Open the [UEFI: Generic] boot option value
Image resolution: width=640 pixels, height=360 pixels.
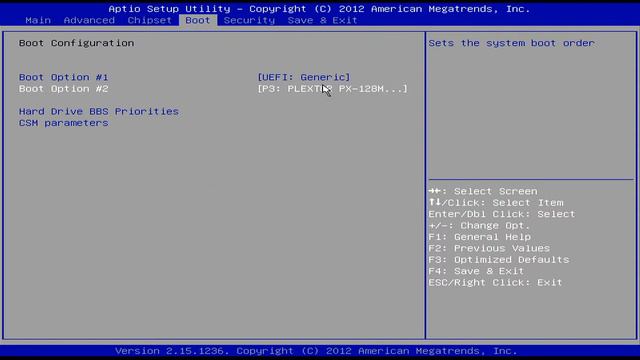[x=304, y=77]
